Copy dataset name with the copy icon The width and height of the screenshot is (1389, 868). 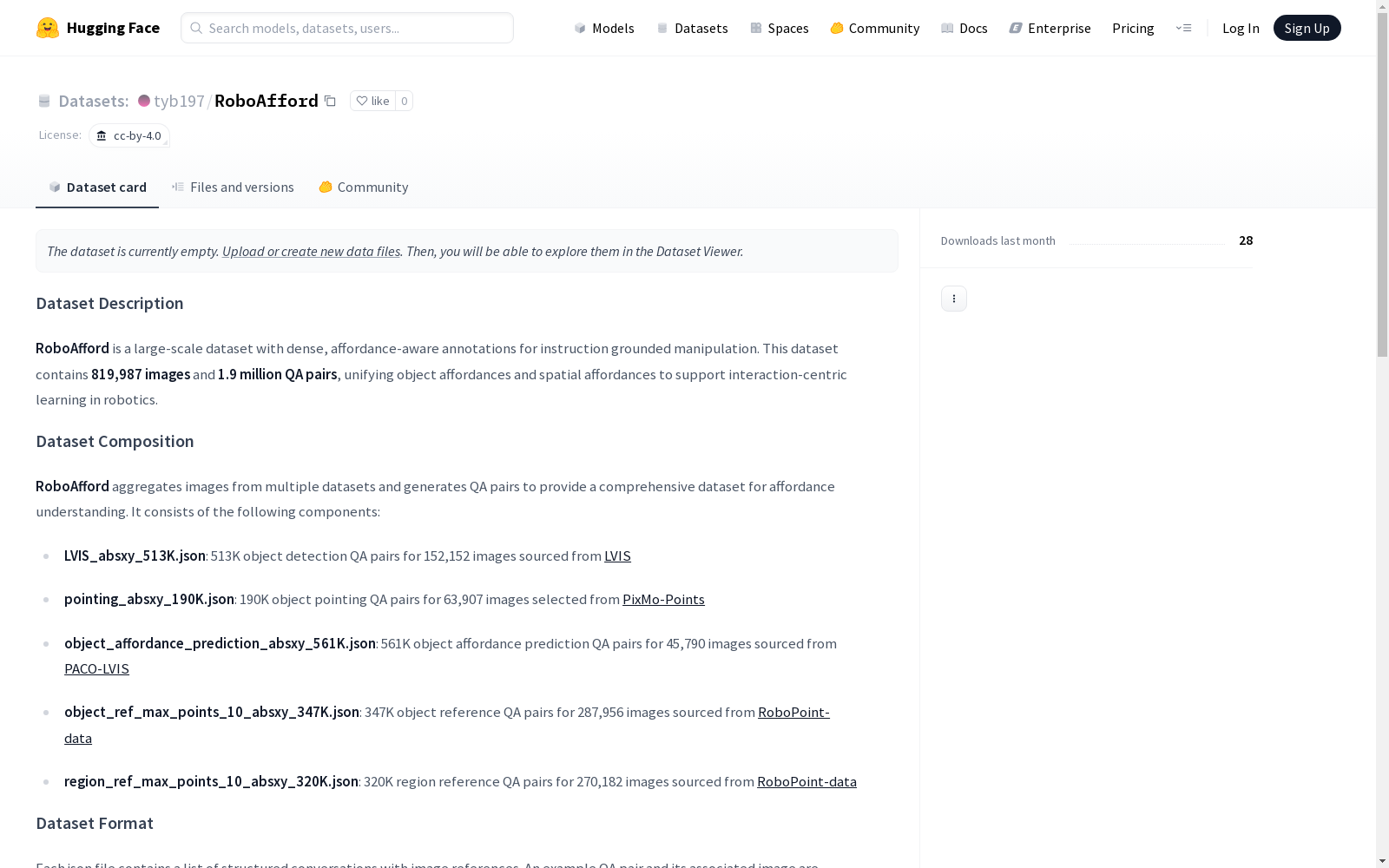tap(330, 101)
